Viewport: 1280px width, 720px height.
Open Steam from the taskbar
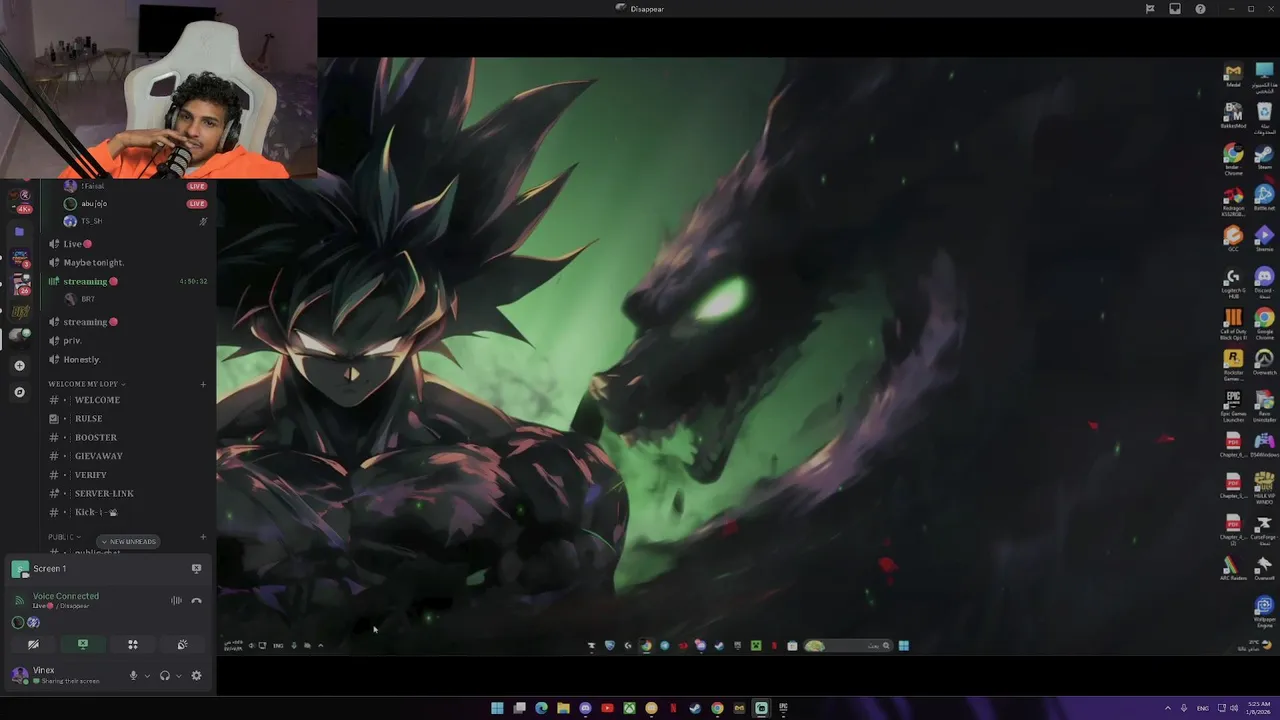coord(695,708)
